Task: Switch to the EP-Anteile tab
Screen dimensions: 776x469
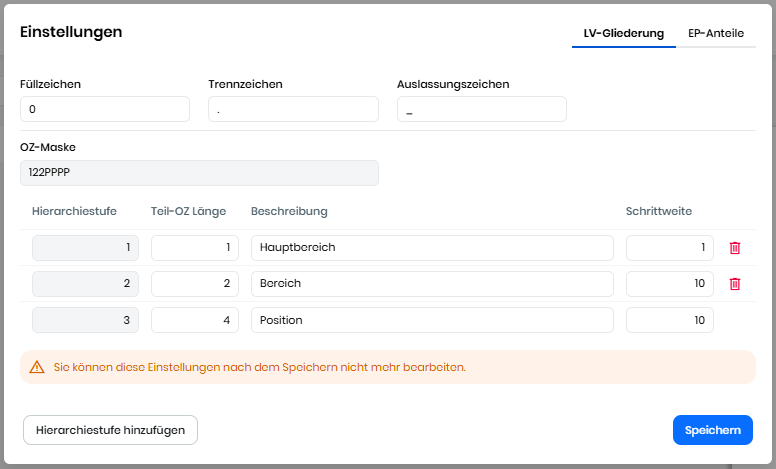Action: [x=715, y=33]
